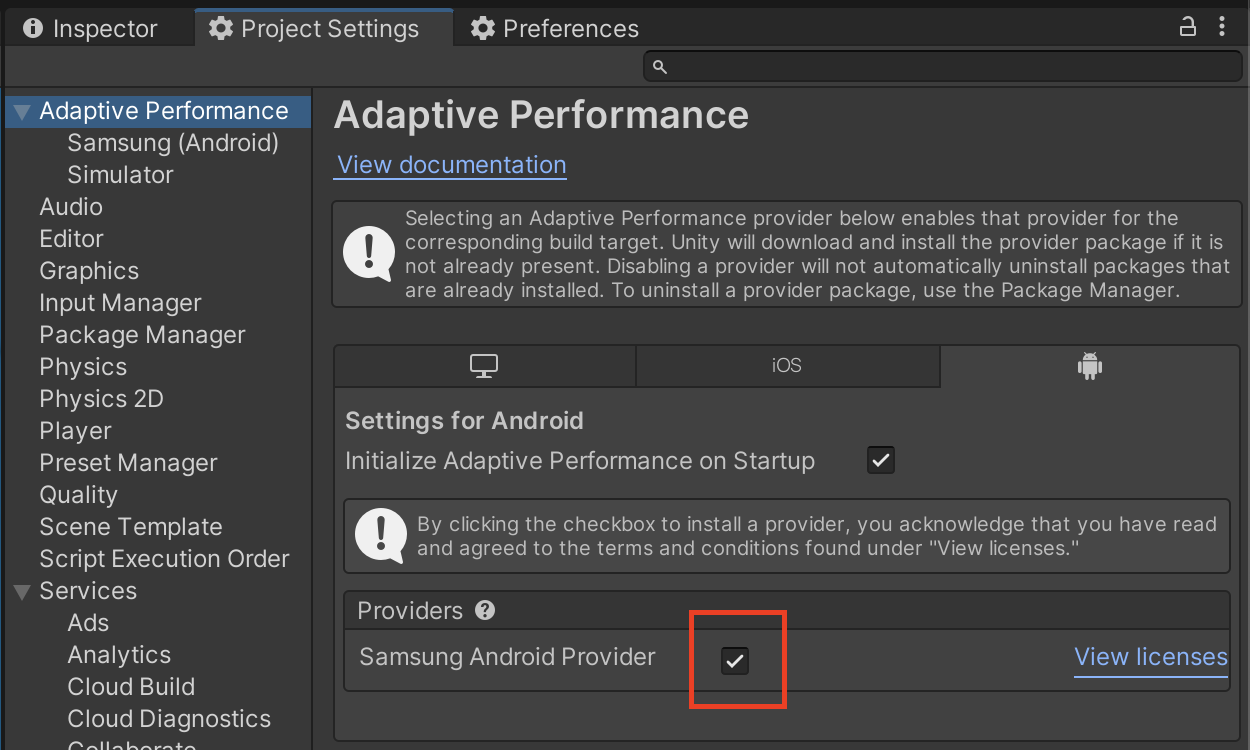
Task: Check the highlighted provider checkbox in red box
Action: coord(737,659)
